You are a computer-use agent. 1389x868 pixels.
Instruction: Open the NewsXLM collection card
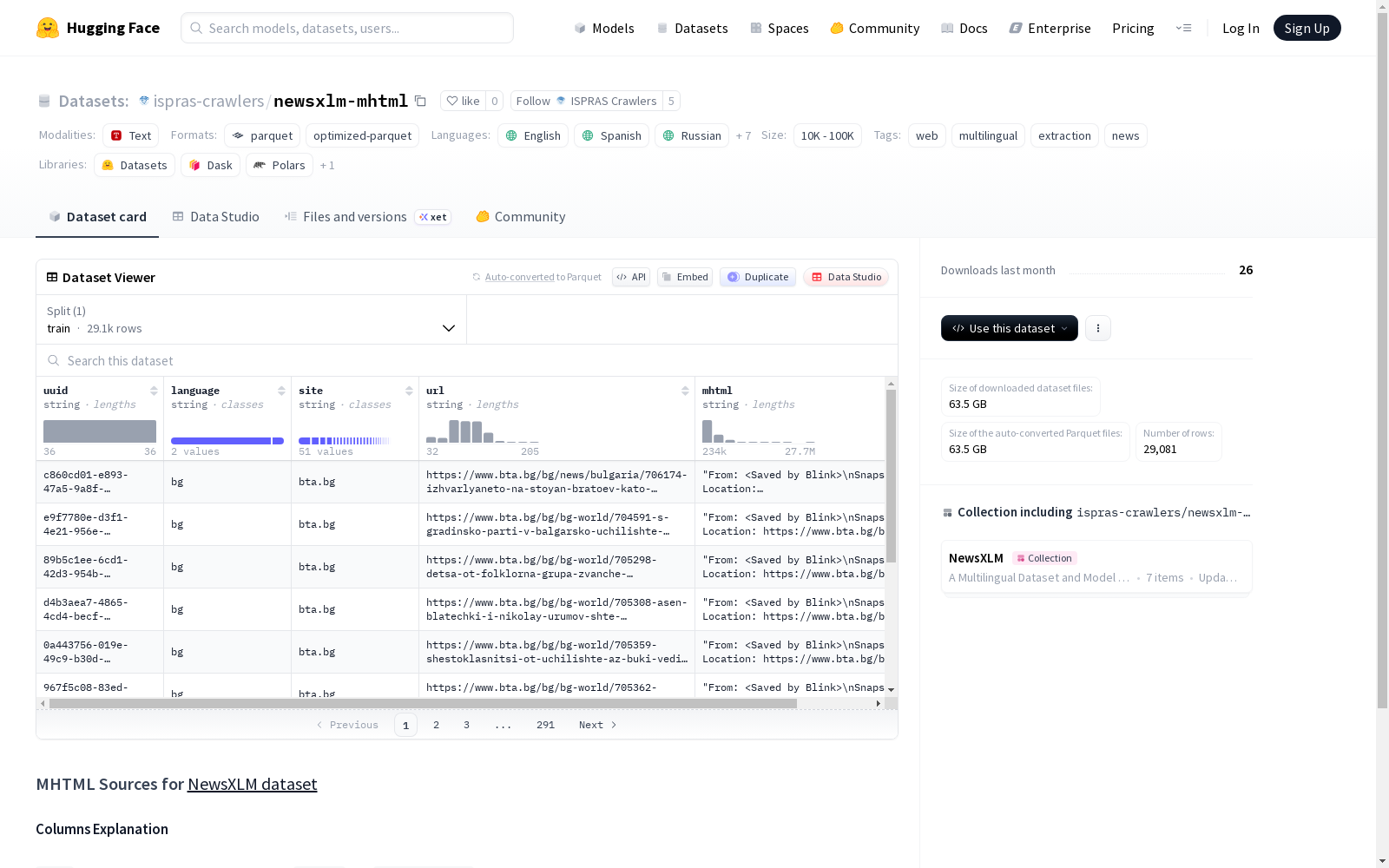tap(1096, 567)
